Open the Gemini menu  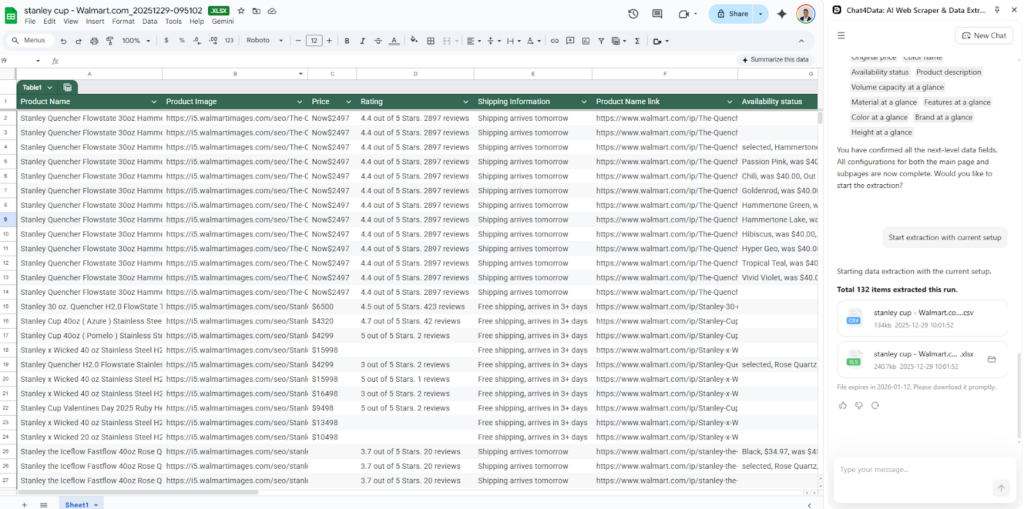click(223, 21)
